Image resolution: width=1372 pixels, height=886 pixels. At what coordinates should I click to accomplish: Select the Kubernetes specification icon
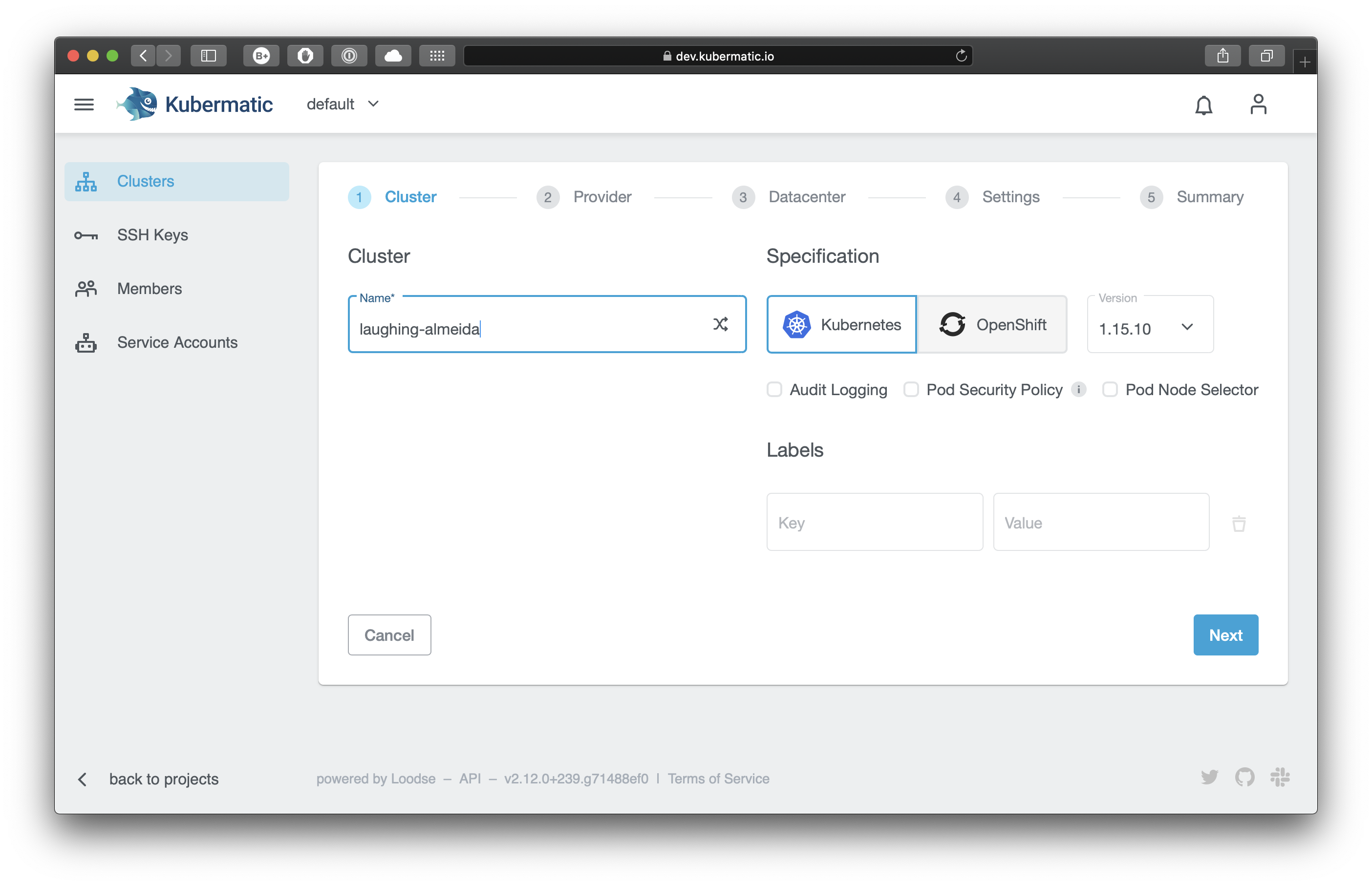coord(797,324)
